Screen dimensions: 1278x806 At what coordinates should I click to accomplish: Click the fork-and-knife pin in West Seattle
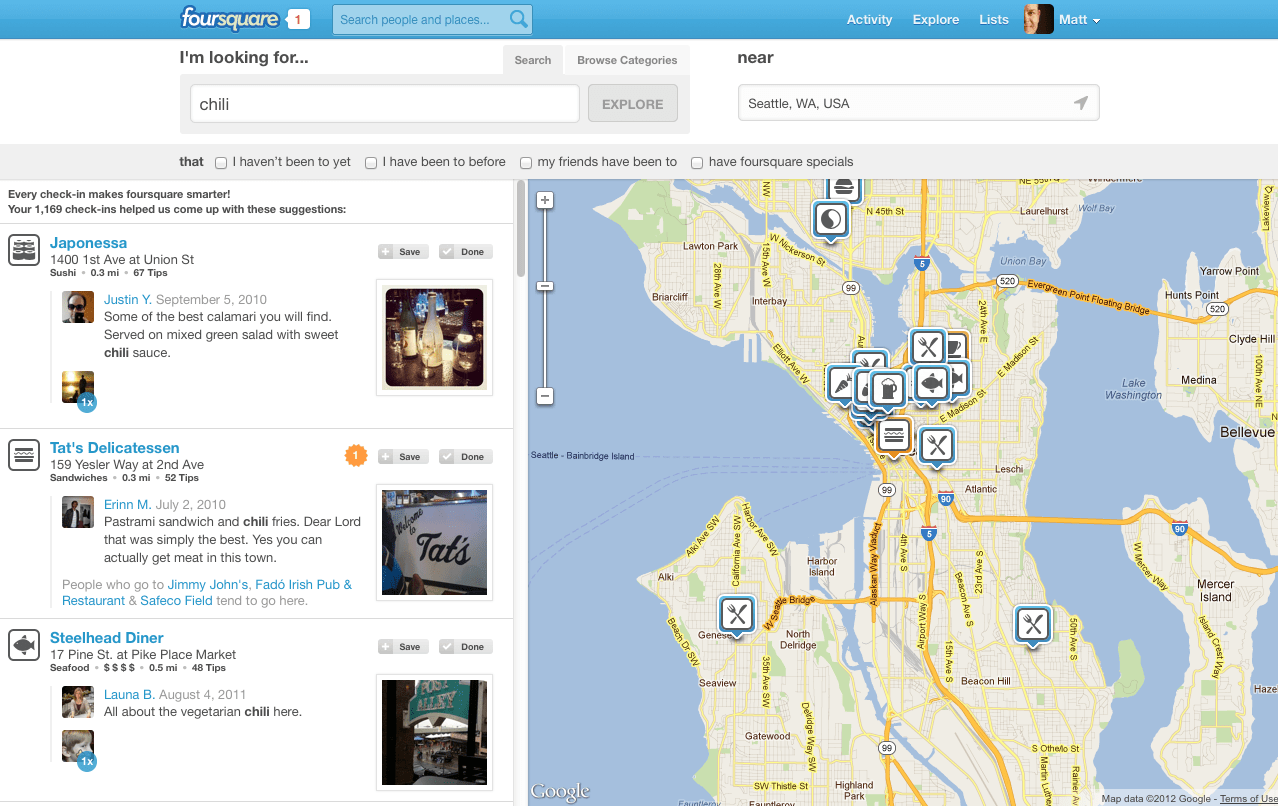(737, 614)
